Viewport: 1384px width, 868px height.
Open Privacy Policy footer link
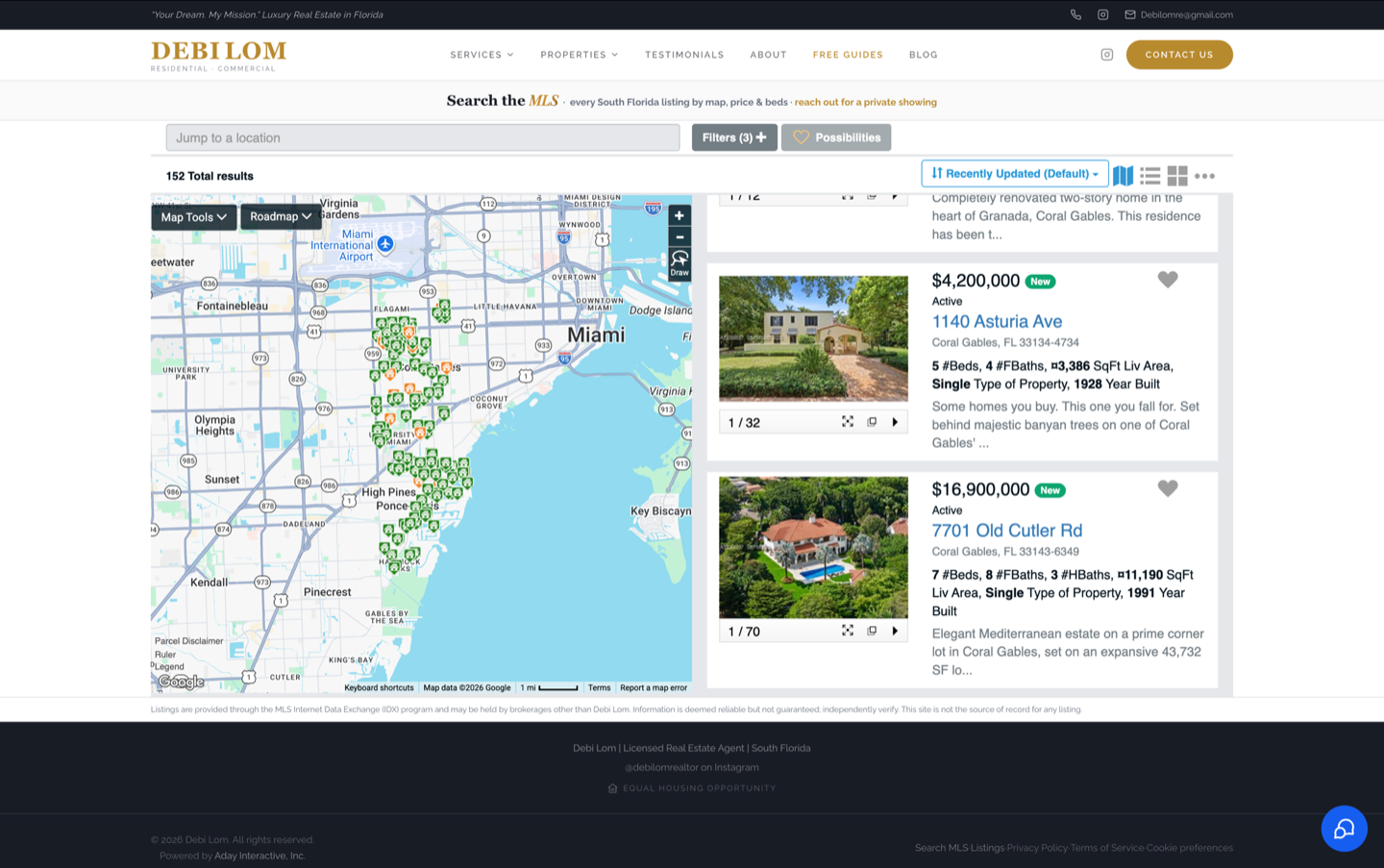1037,848
